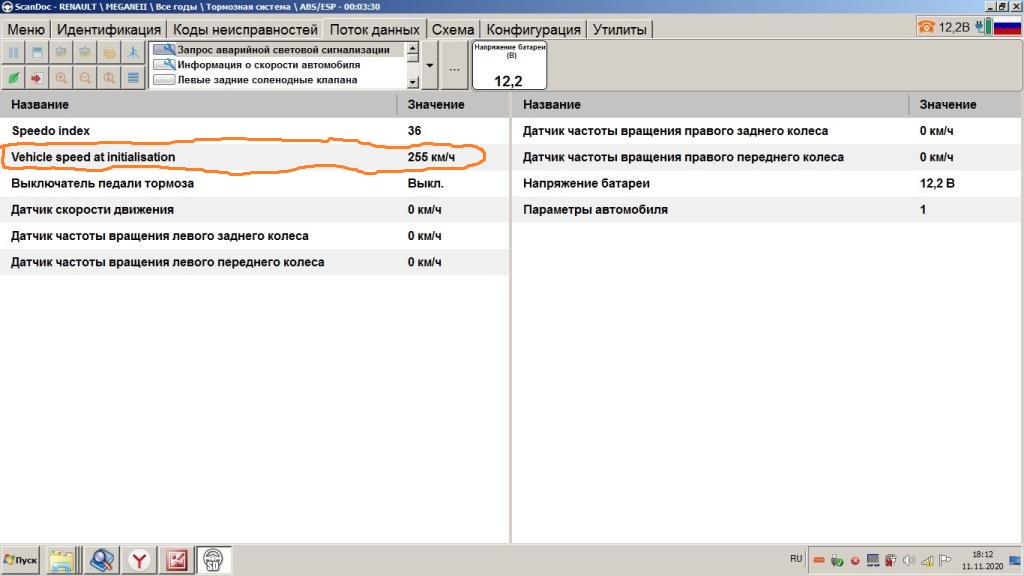Click the green leaf toolbar icon

click(13, 78)
